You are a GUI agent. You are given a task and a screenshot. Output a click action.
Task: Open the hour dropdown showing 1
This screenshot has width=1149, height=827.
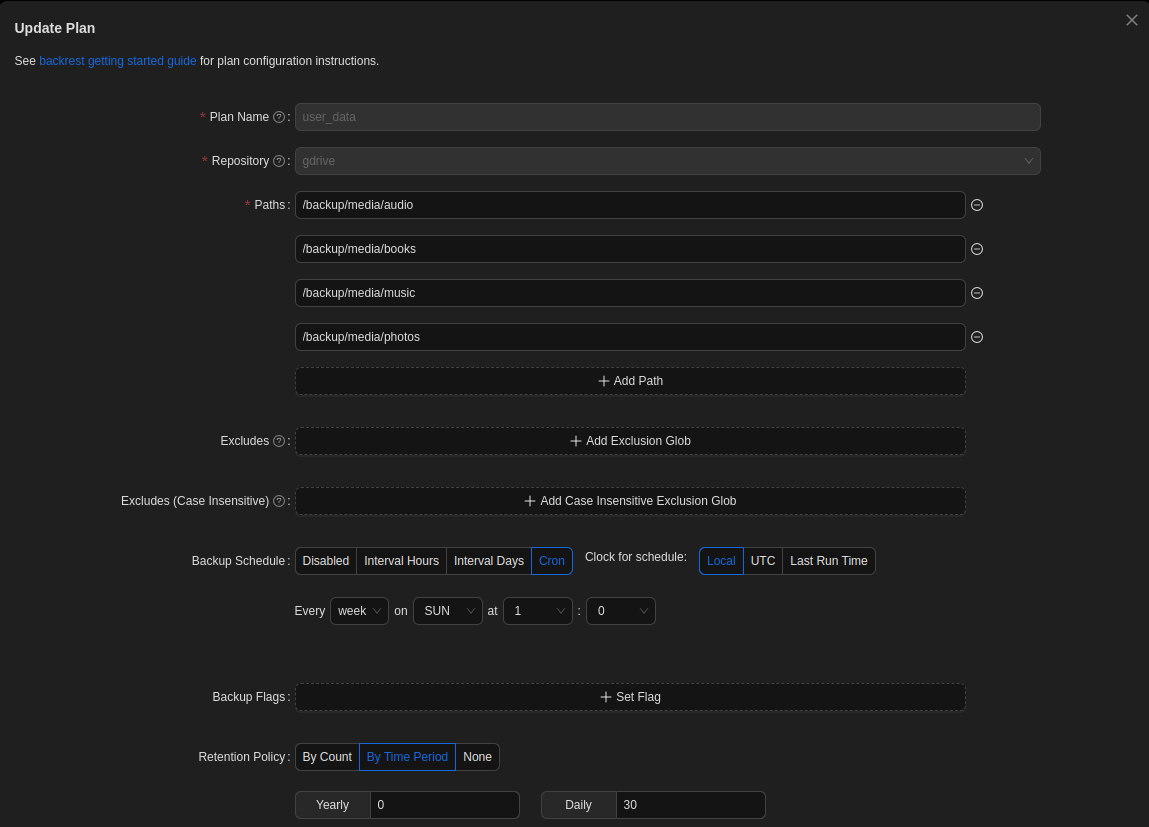pos(536,611)
